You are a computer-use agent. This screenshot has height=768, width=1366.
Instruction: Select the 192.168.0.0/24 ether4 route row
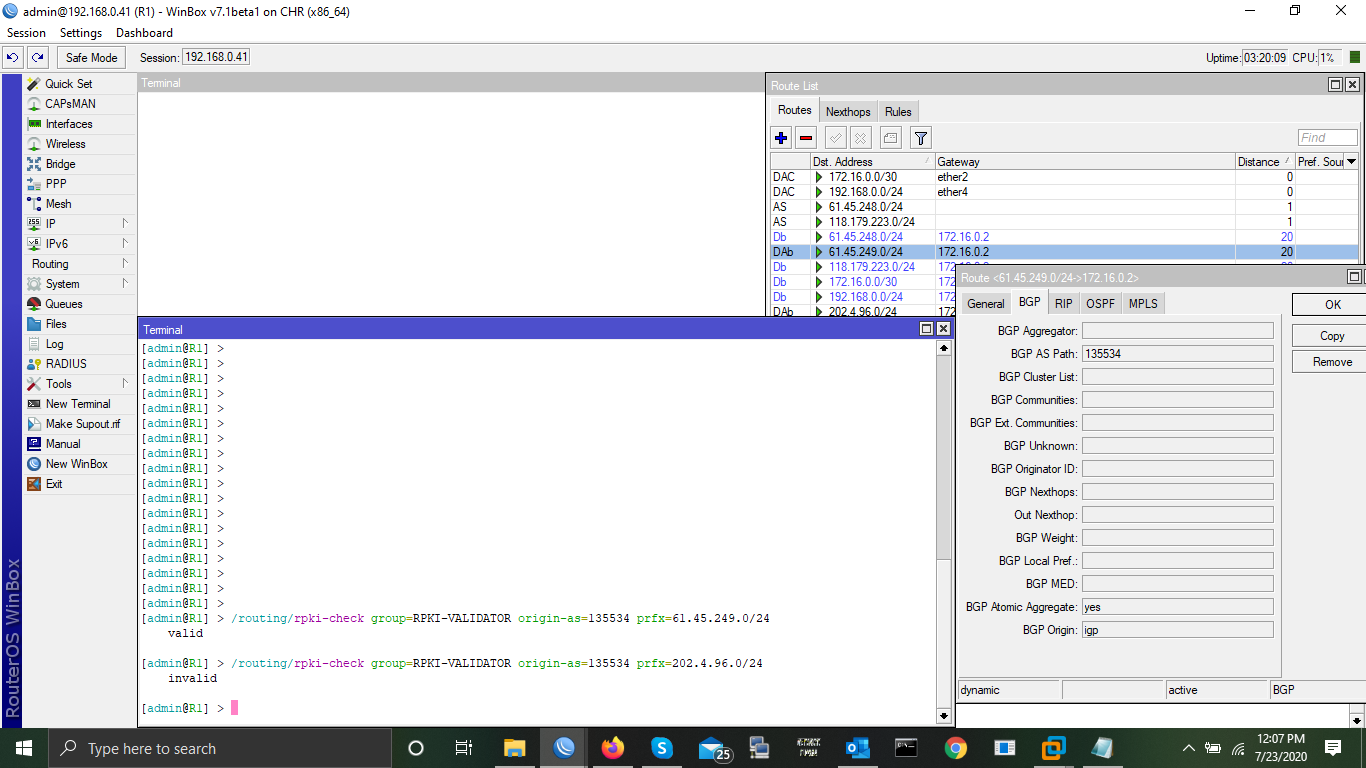[1065, 192]
